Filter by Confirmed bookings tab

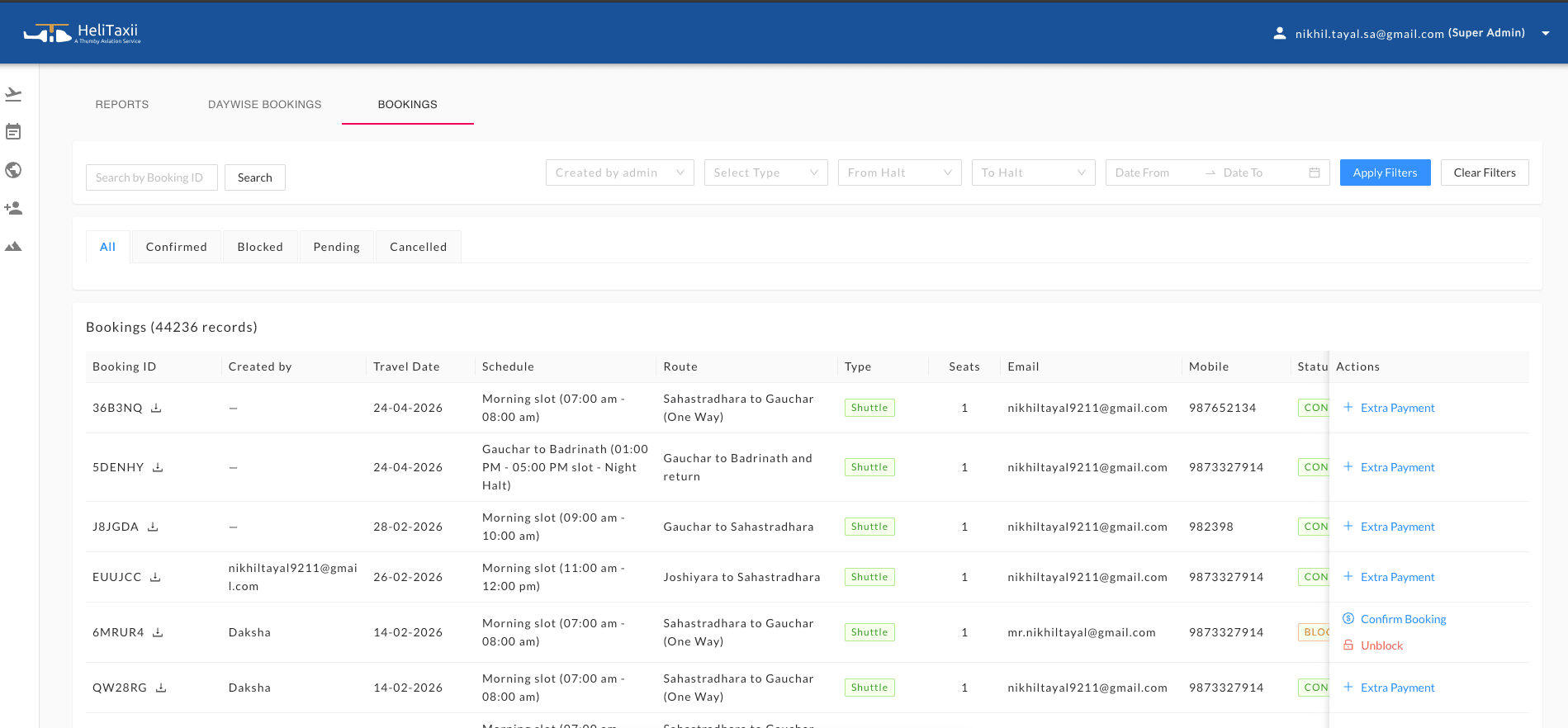177,247
